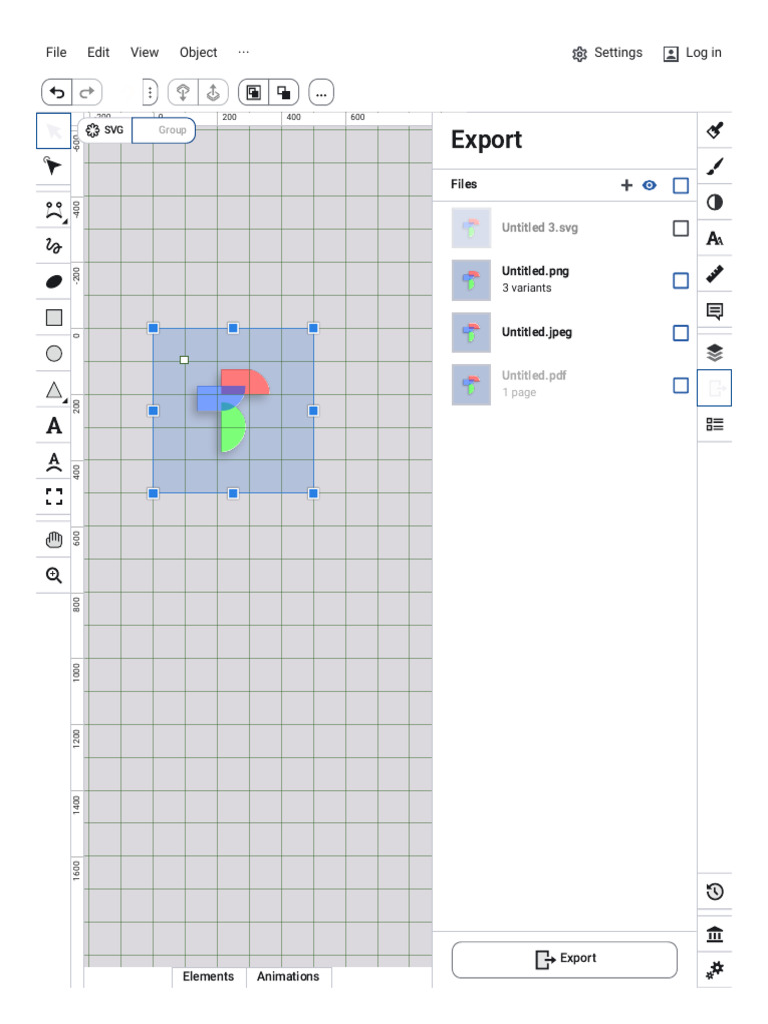Open the gears preferences panel
Screen dimensions: 768x1024
(714, 970)
